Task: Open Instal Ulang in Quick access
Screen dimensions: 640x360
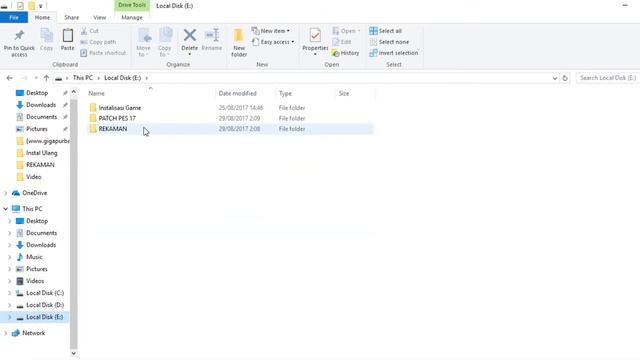Action: [41, 153]
